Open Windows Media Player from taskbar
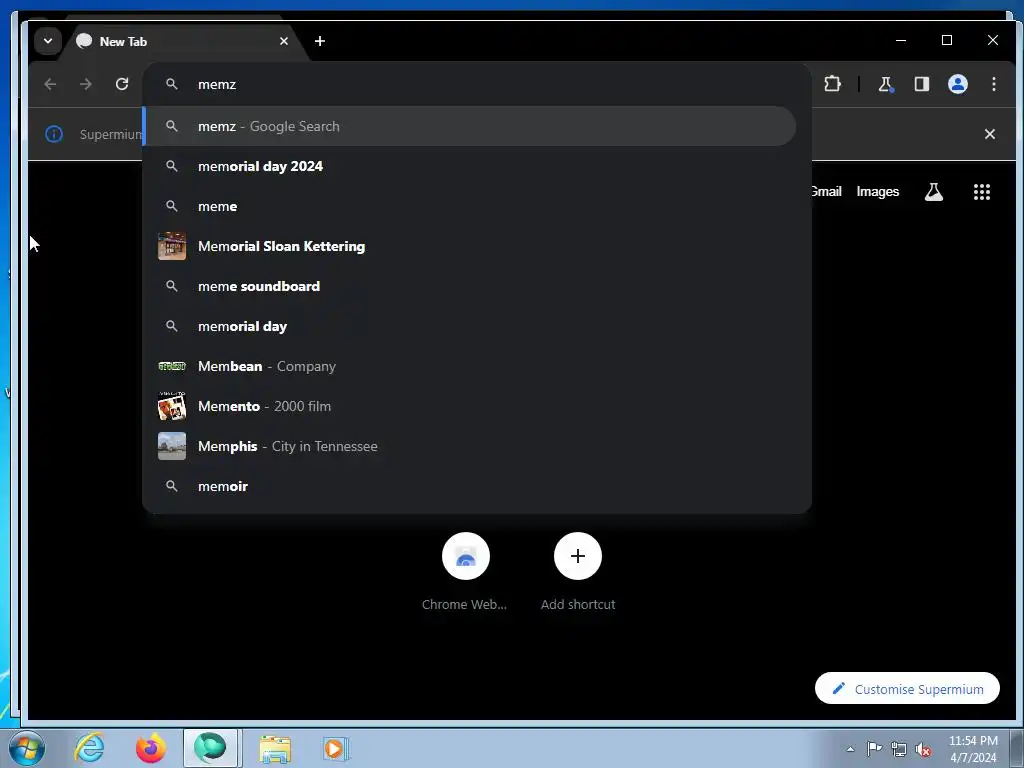The width and height of the screenshot is (1024, 768). point(335,748)
